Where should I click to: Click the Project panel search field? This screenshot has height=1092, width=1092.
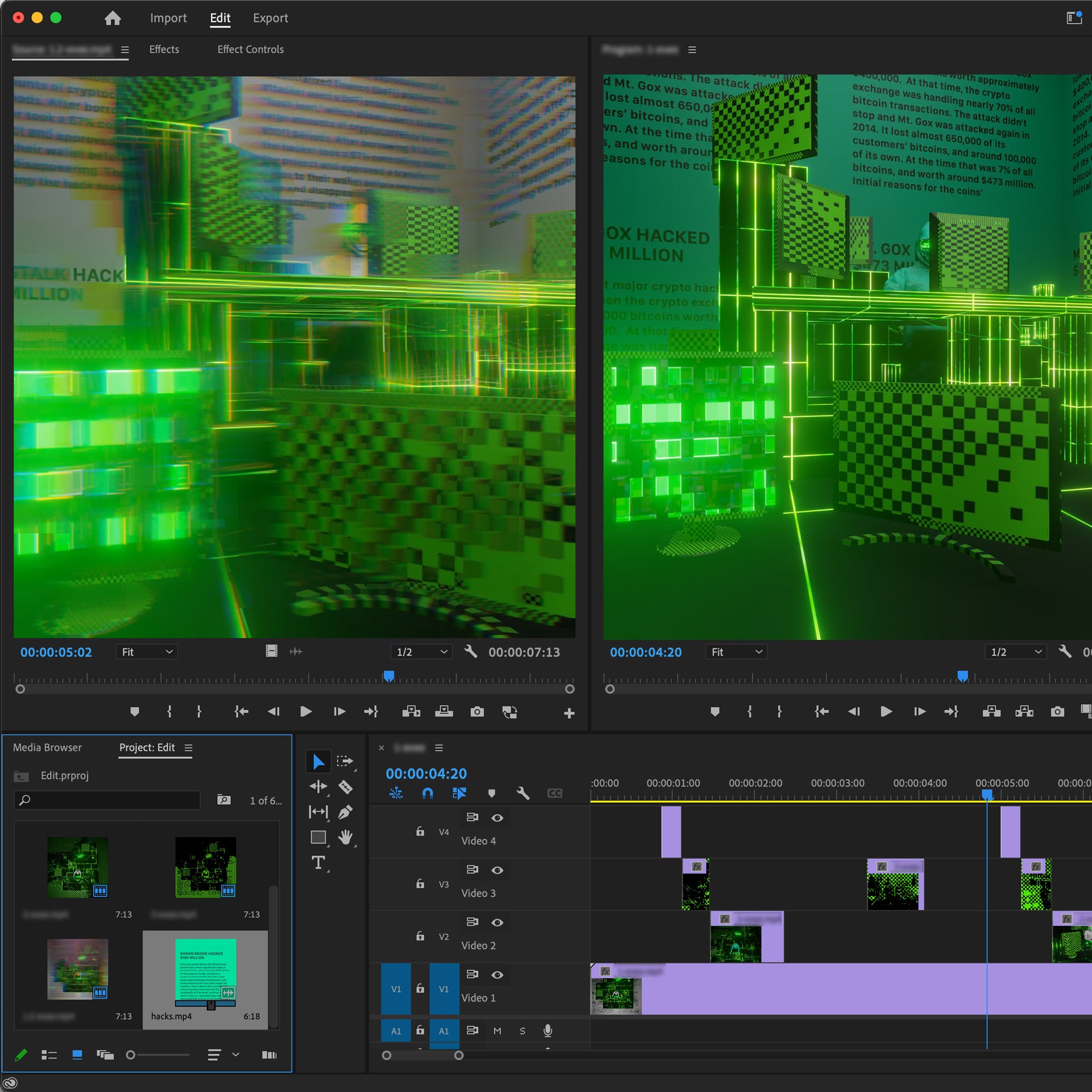click(107, 800)
